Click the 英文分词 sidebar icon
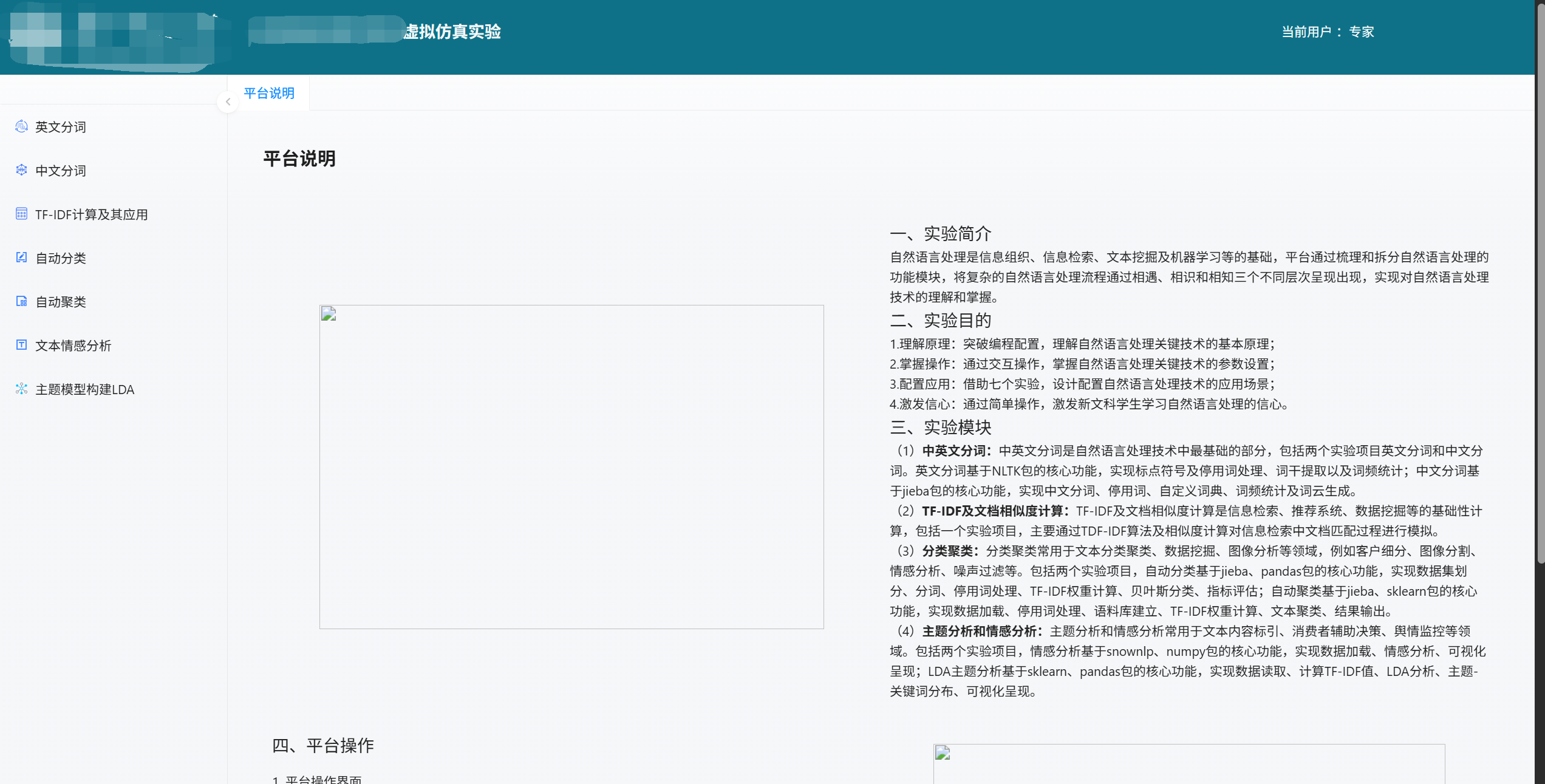The width and height of the screenshot is (1545, 784). [22, 126]
